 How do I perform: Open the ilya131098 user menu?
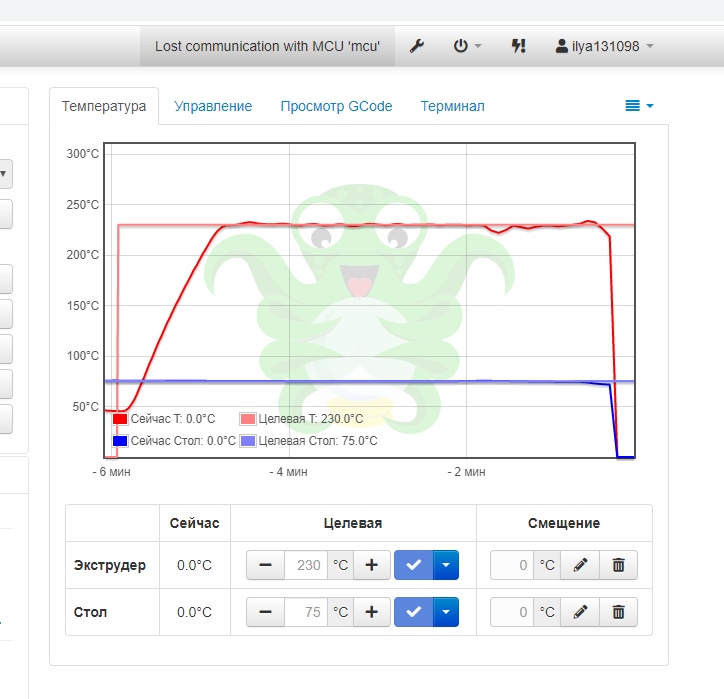(604, 46)
